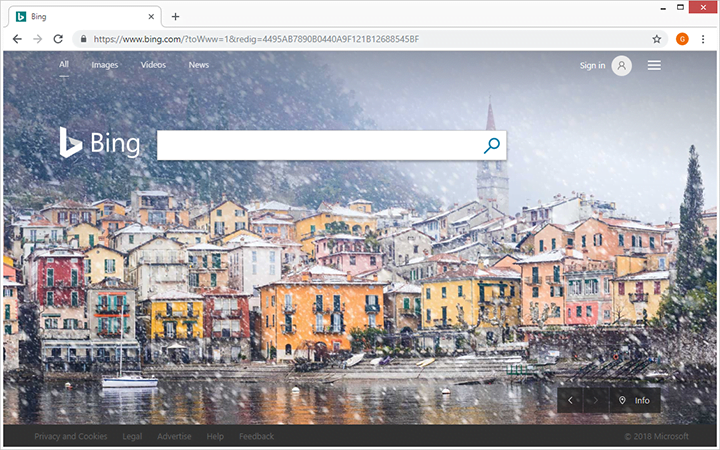Open the Chrome three-dot menu

[x=703, y=39]
